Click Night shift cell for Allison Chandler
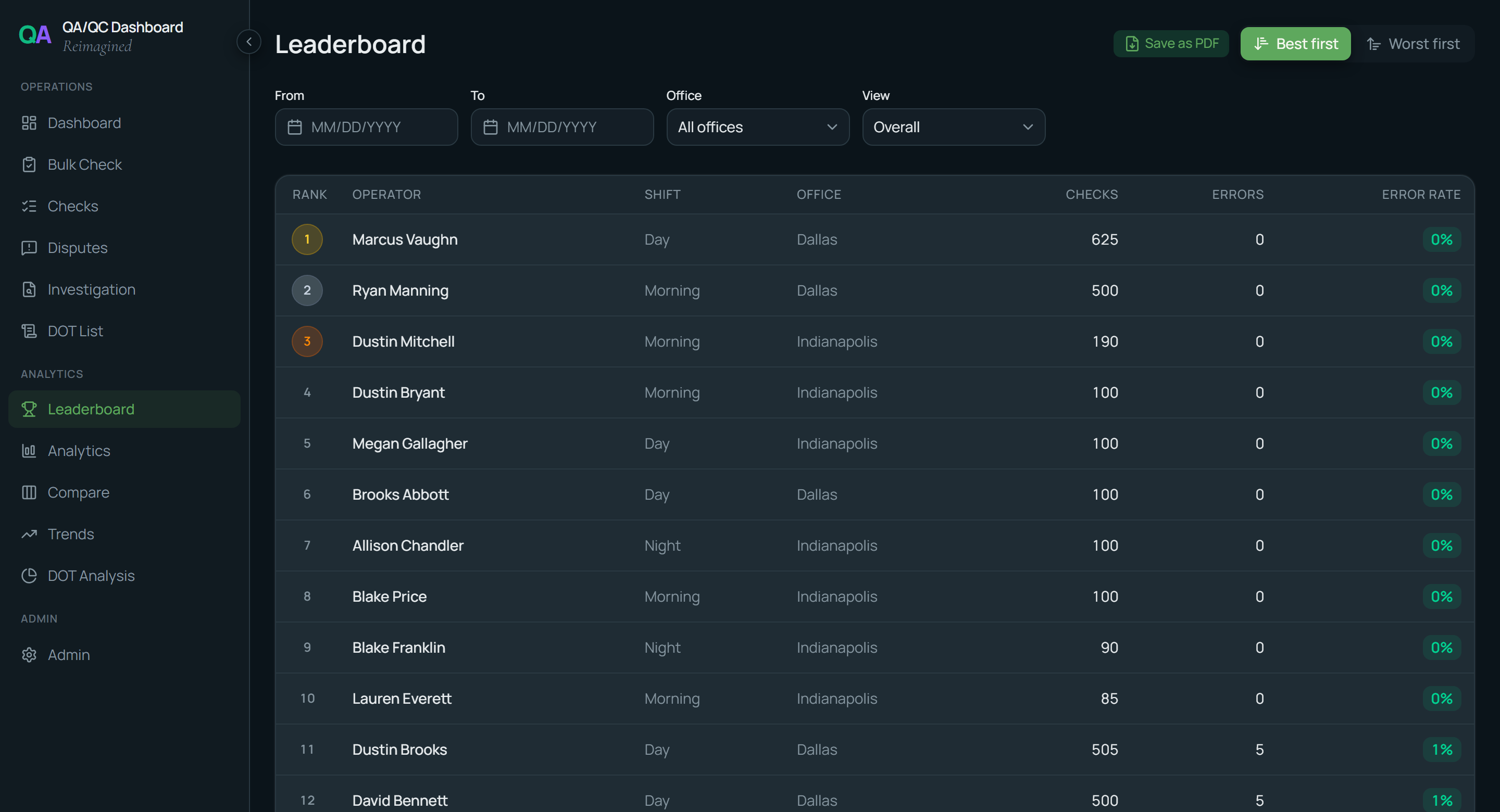The height and width of the screenshot is (812, 1500). pos(662,545)
